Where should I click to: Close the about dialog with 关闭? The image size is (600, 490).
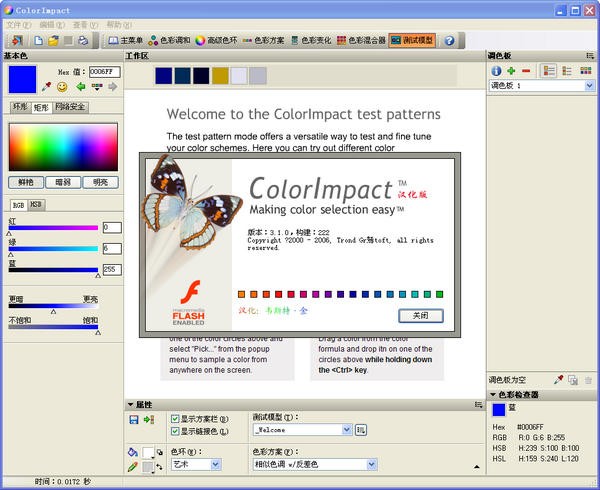tap(421, 316)
